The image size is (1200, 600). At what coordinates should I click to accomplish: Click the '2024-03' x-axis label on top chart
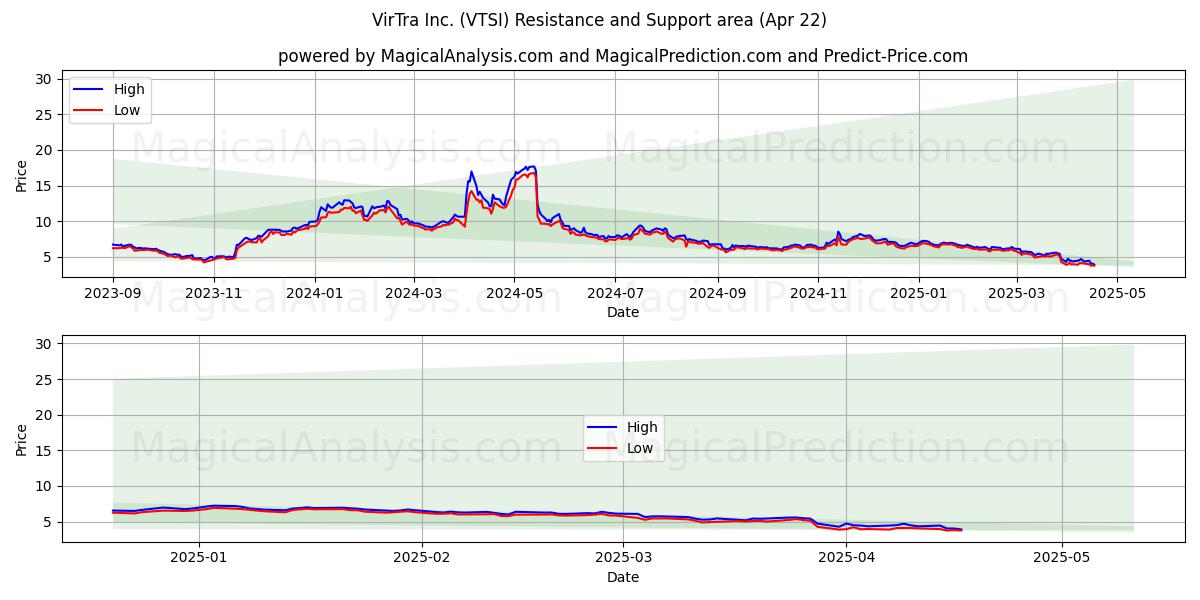point(413,294)
